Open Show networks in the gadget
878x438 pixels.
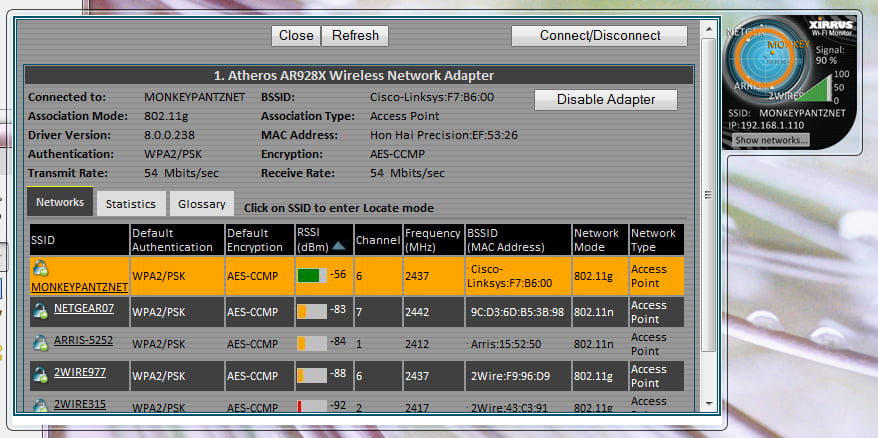pos(771,140)
